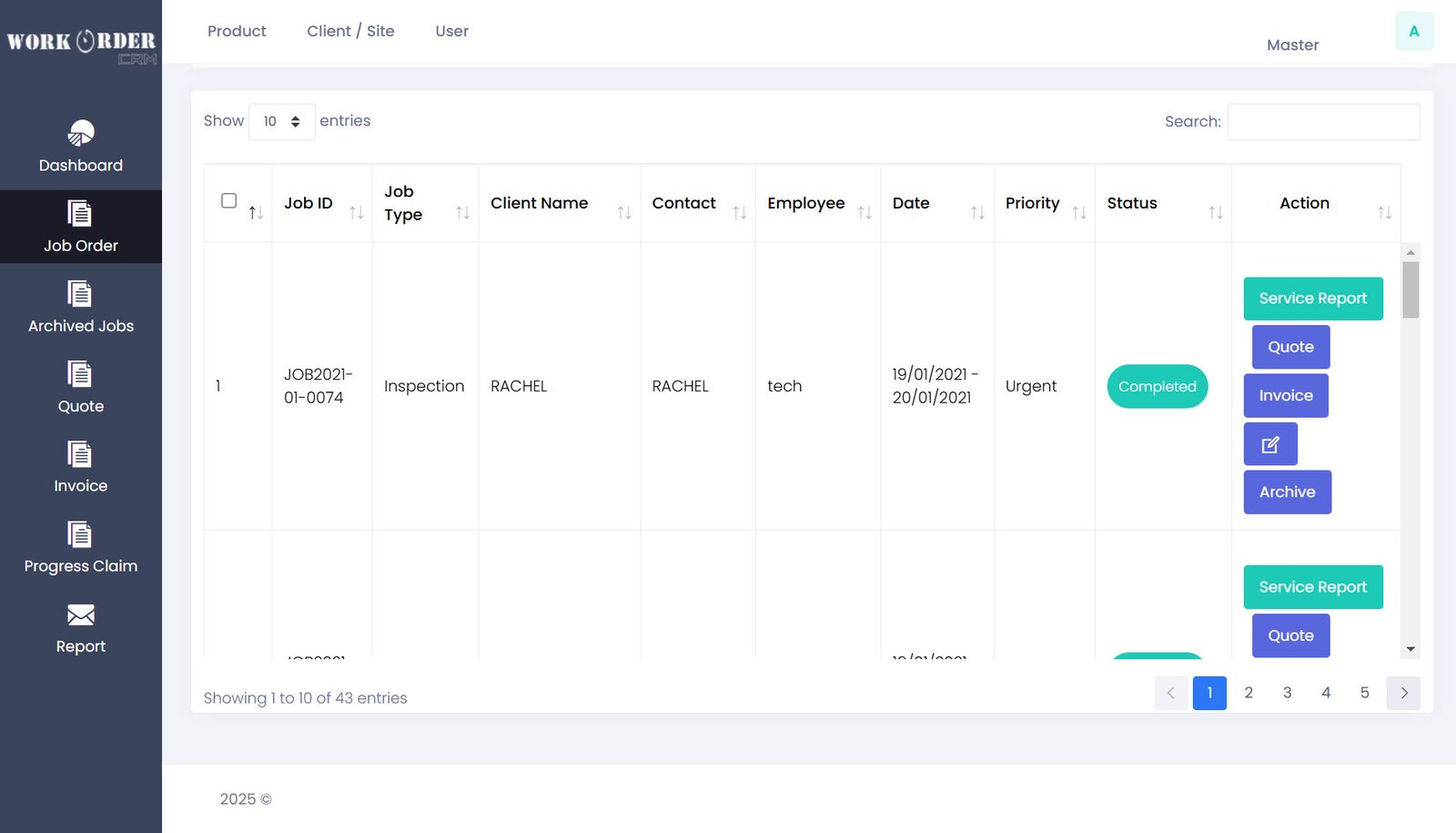The image size is (1456, 833).
Task: Open the user avatar 'A' menu
Action: 1414,32
